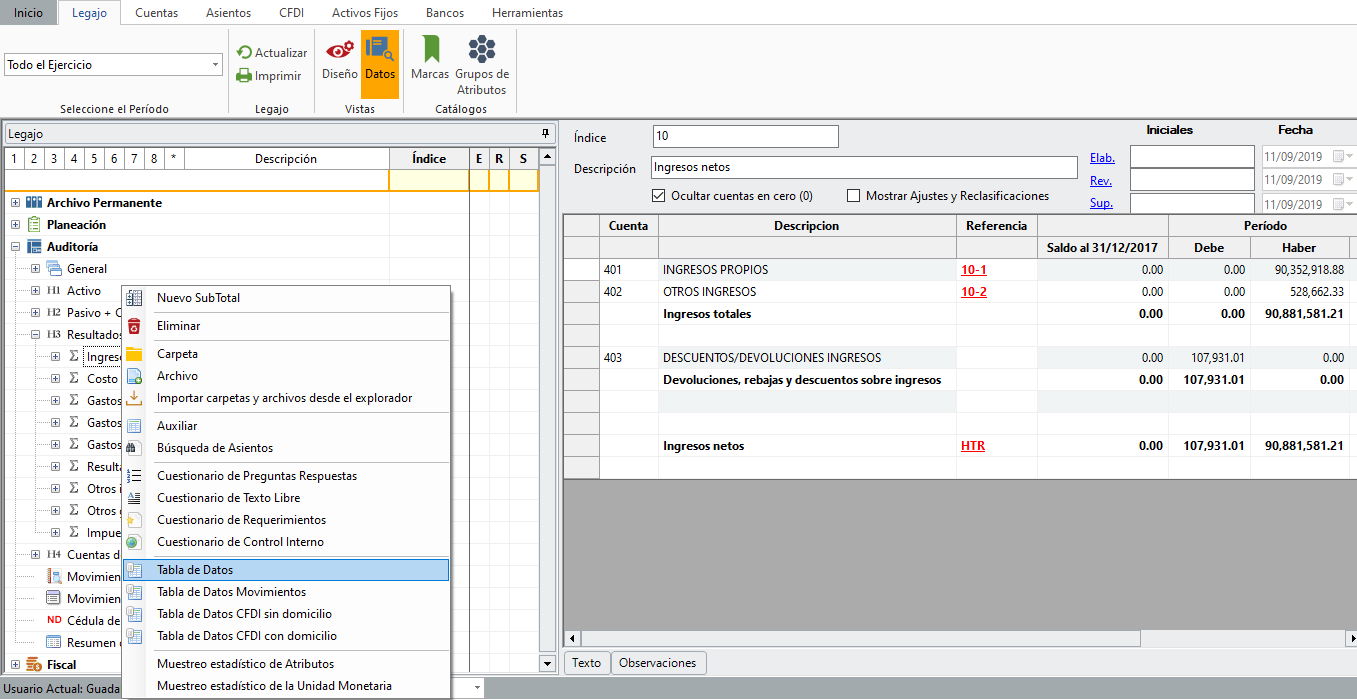Click the Imprimir printer icon
Image resolution: width=1357 pixels, height=700 pixels.
tap(244, 76)
